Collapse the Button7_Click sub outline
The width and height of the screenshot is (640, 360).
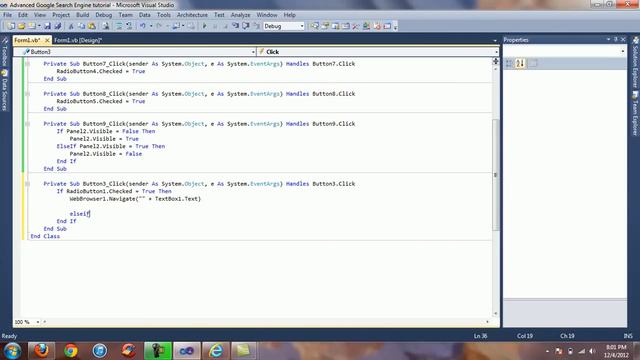tap(27, 64)
